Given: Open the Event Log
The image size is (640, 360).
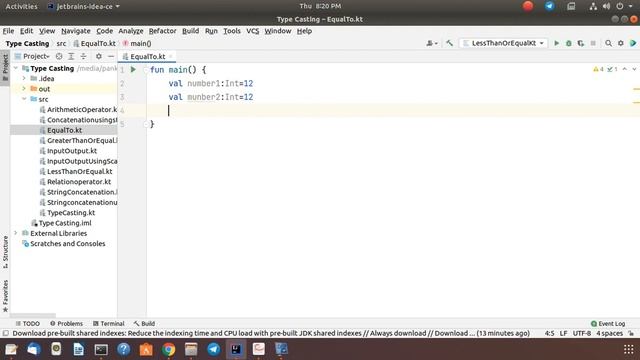Looking at the screenshot, I should (608, 323).
